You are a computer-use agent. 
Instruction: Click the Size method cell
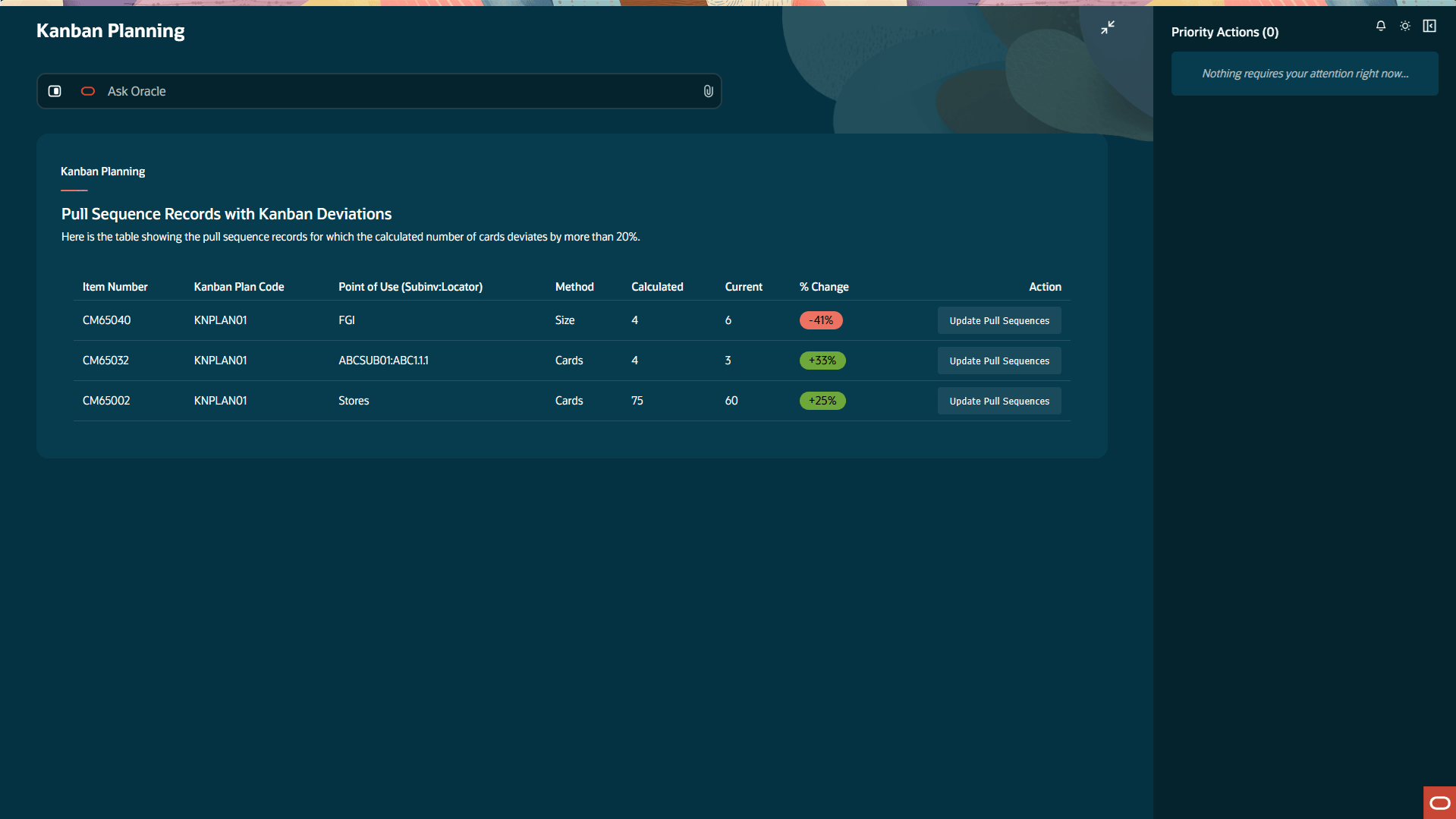(564, 320)
